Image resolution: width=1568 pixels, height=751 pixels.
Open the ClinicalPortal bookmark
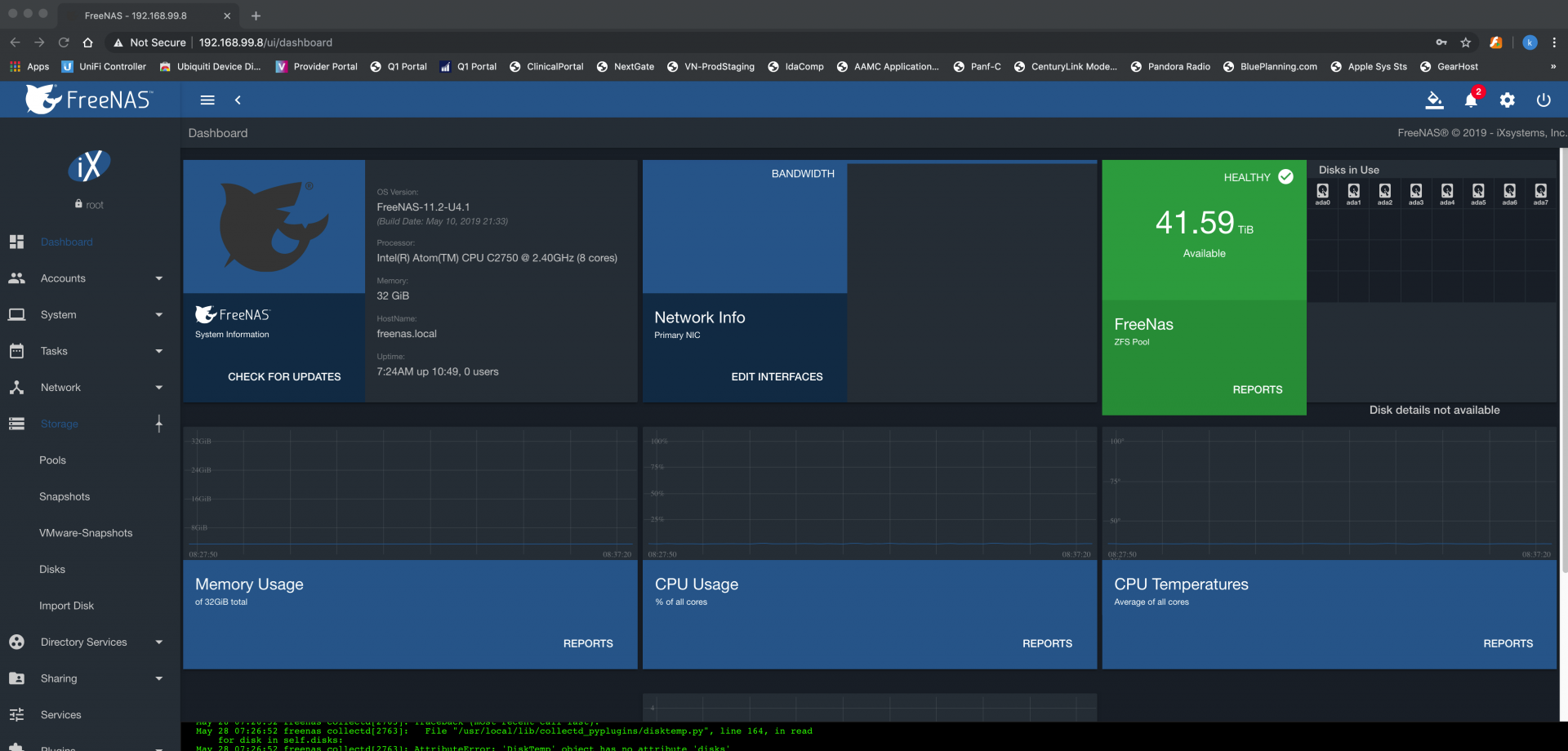click(546, 67)
